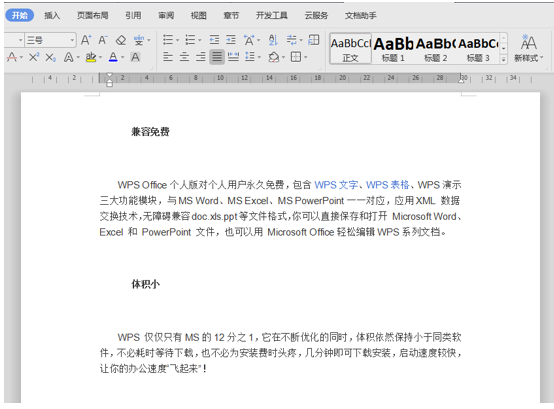This screenshot has width=554, height=409.
Task: Expand numbered list style dropdown arrow
Action: 200,40
